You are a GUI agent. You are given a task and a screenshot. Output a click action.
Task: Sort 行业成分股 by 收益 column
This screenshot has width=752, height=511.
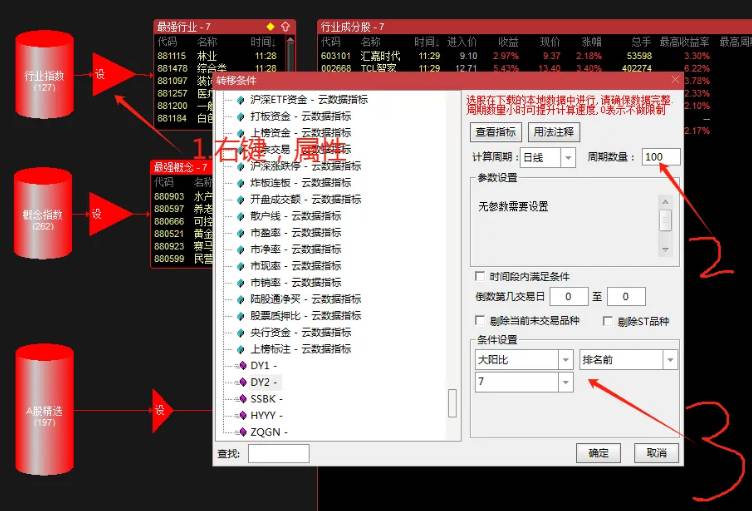508,42
